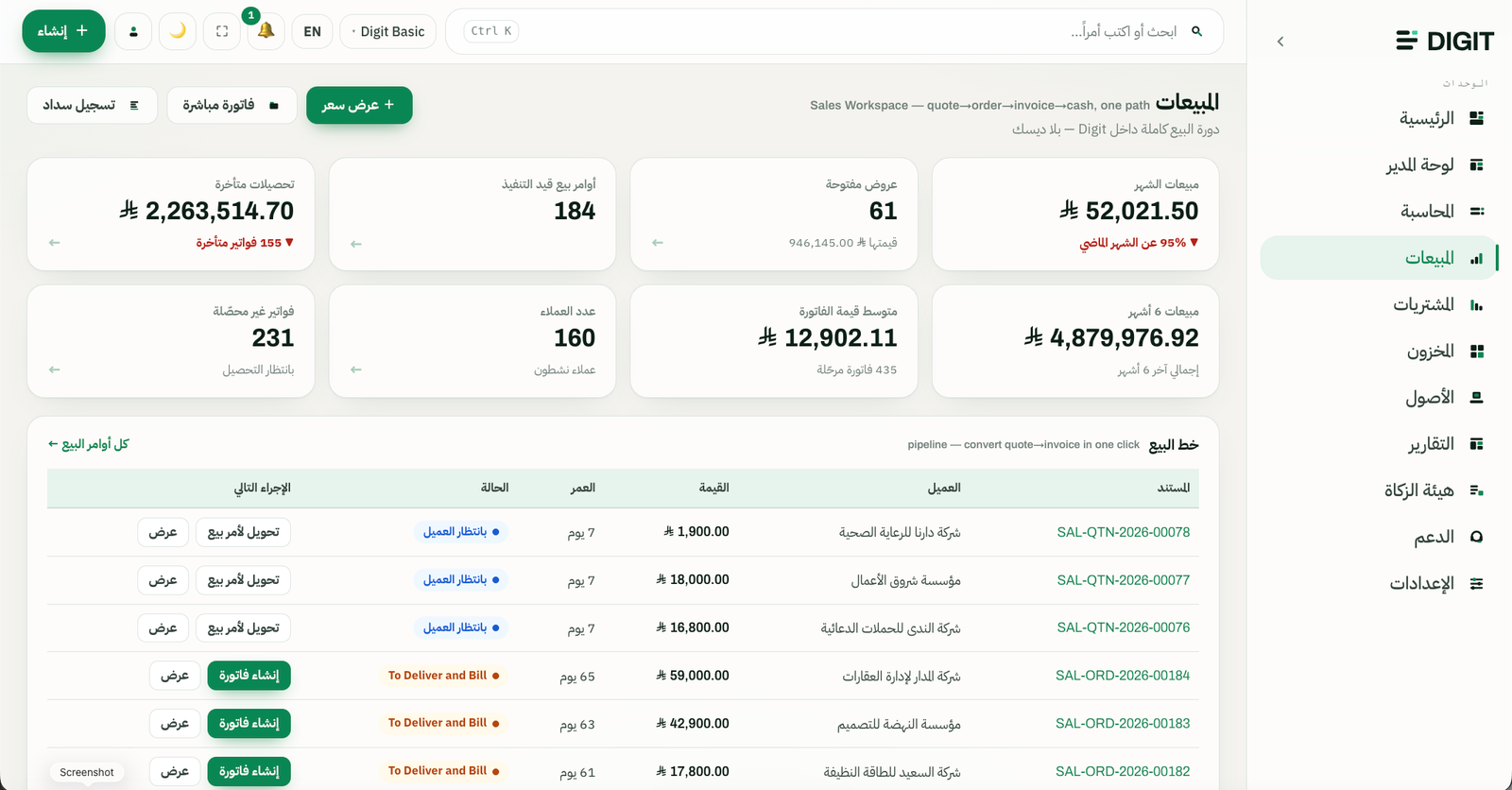Screen dimensions: 1512x790
Task: Click تحويل لأمر بيع for SAL-QTN-2026-00076
Action: [243, 627]
